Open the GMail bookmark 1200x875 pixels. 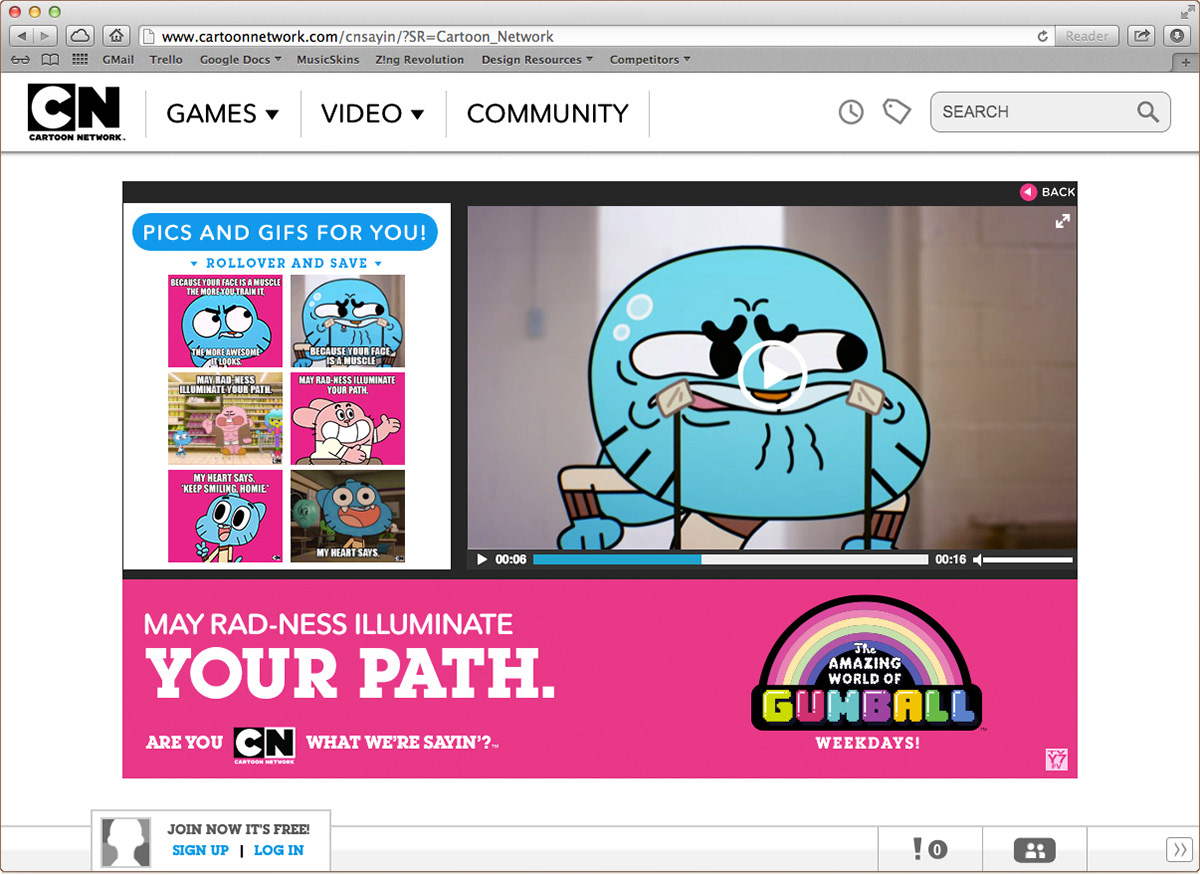click(x=118, y=60)
